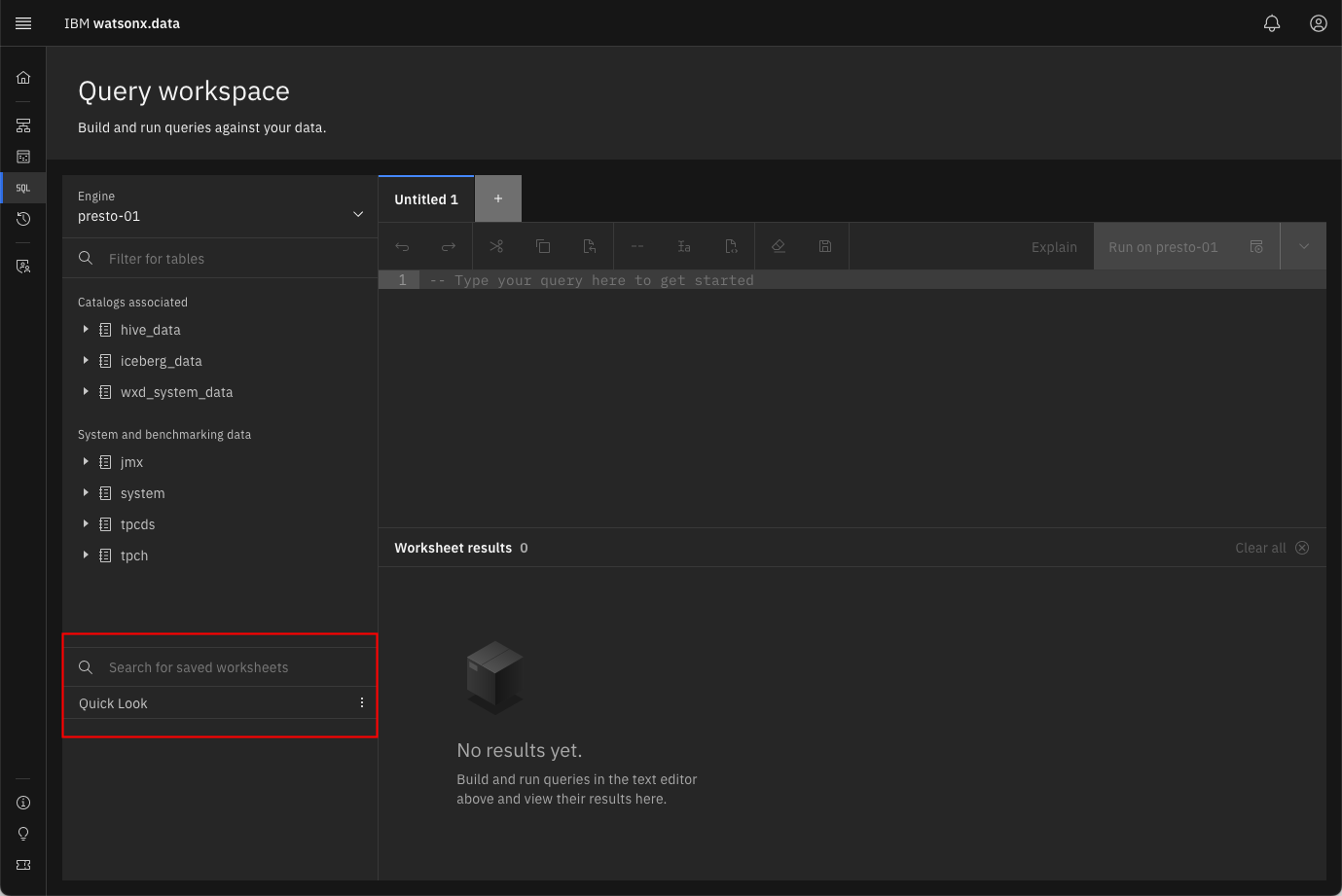Screen dimensions: 1342x896
Task: Open the Run options chevron dropdown
Action: point(1304,247)
